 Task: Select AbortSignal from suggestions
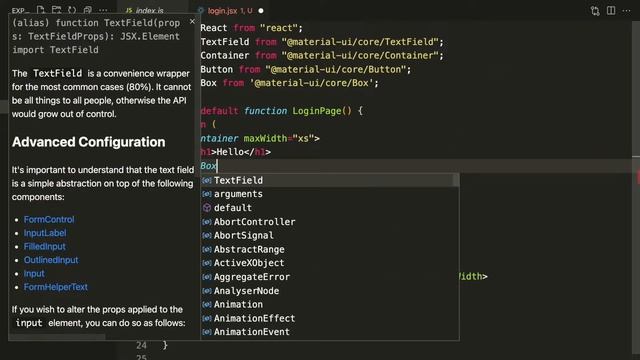[330, 236]
